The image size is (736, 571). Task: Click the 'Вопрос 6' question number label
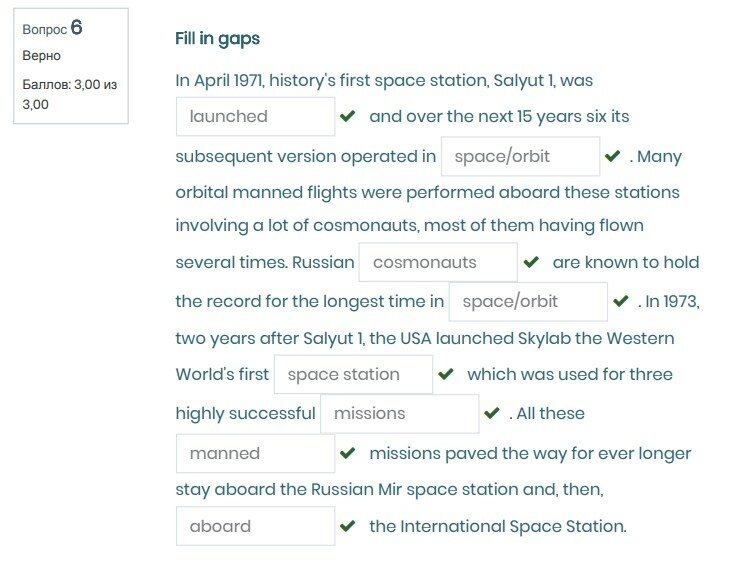click(52, 28)
